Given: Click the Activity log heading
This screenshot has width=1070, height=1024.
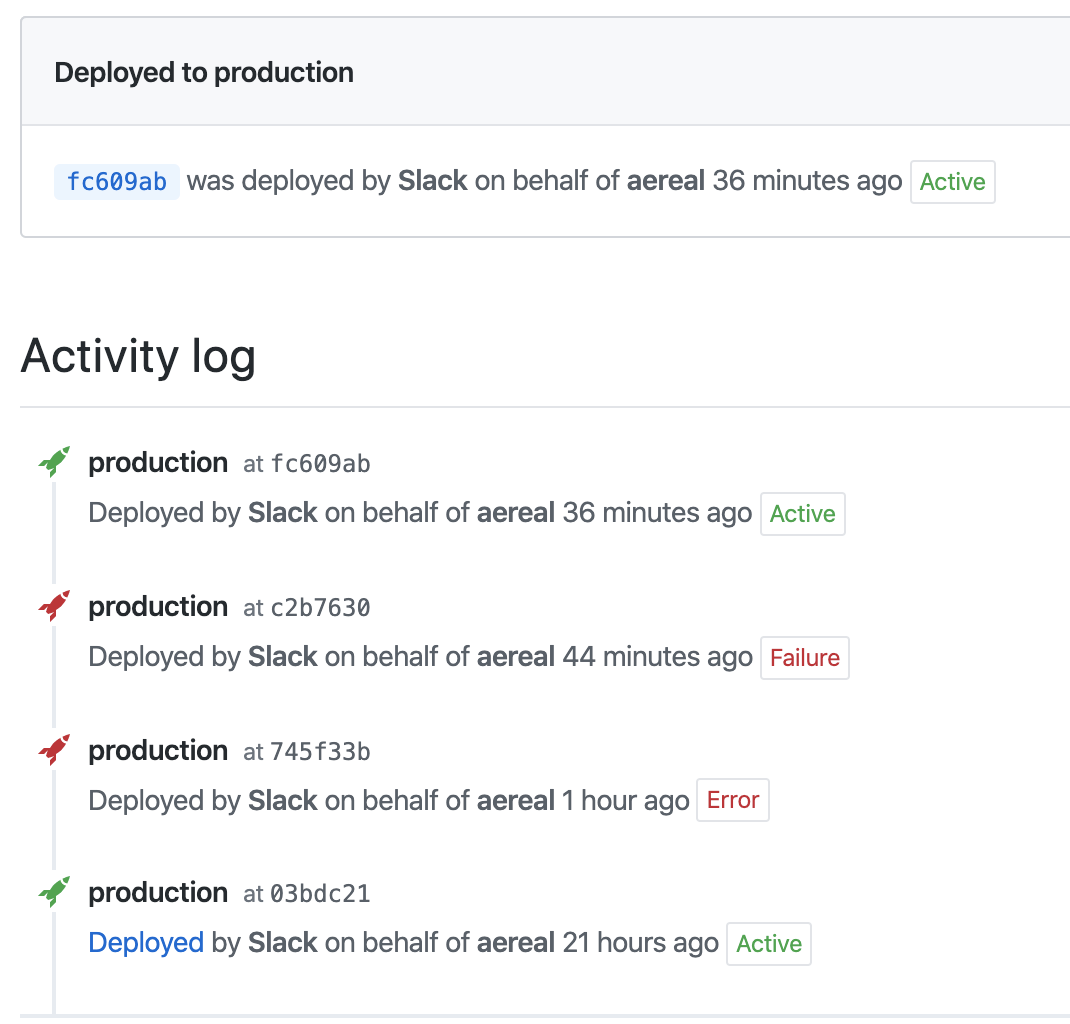Looking at the screenshot, I should click(138, 356).
